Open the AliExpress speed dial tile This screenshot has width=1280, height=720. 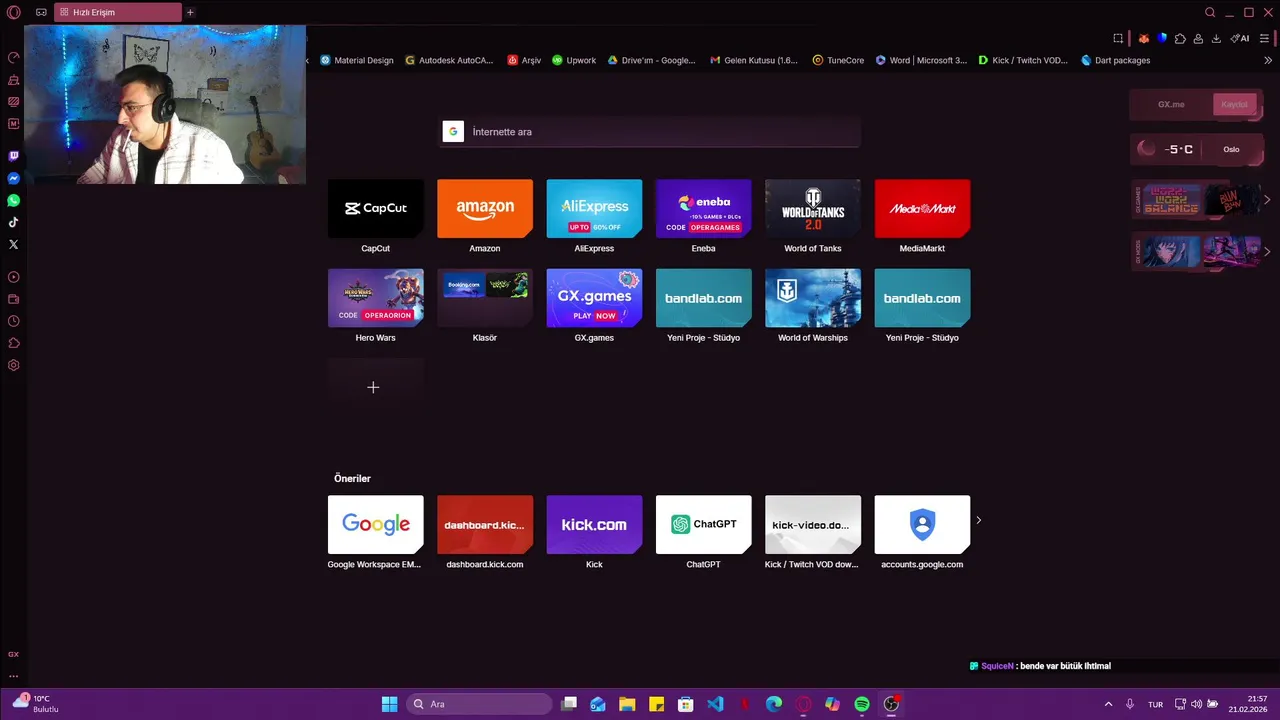[594, 208]
